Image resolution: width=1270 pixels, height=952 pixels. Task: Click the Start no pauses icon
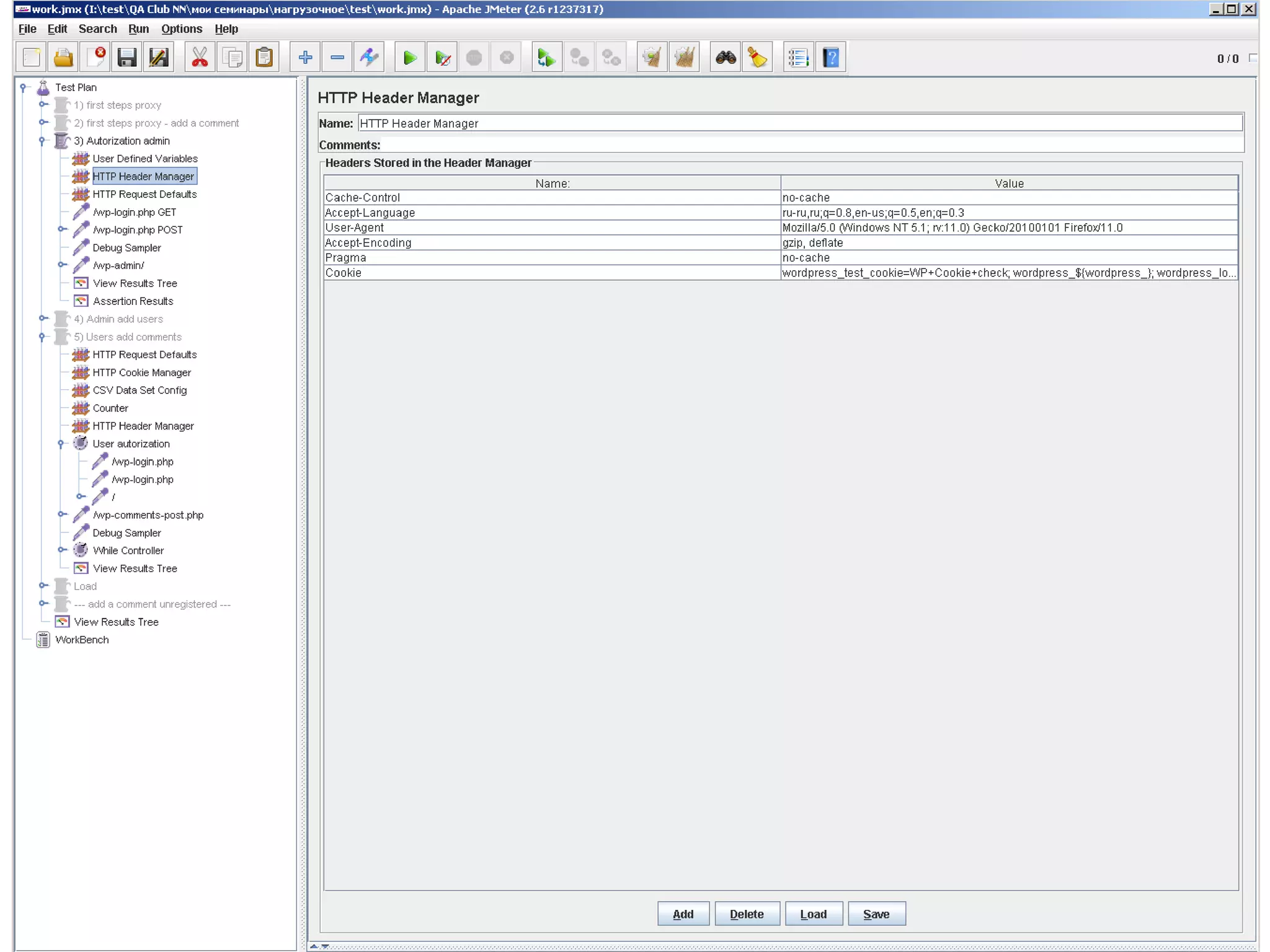pyautogui.click(x=442, y=58)
